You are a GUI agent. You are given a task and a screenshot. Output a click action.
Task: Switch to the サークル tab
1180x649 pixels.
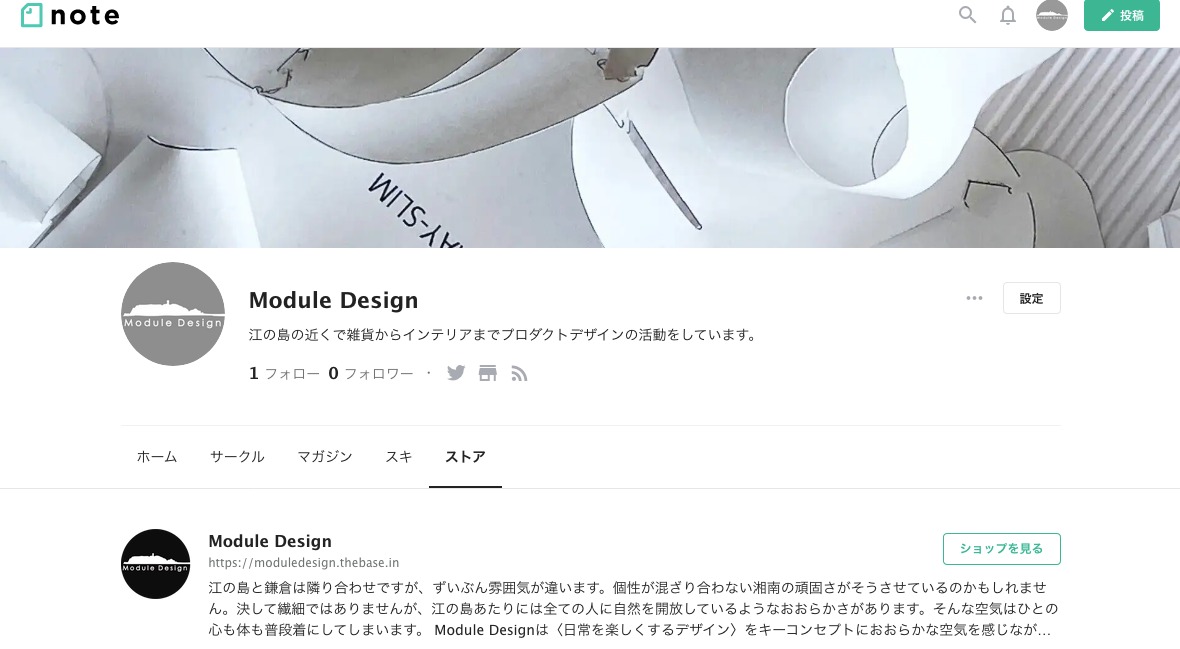coord(237,456)
